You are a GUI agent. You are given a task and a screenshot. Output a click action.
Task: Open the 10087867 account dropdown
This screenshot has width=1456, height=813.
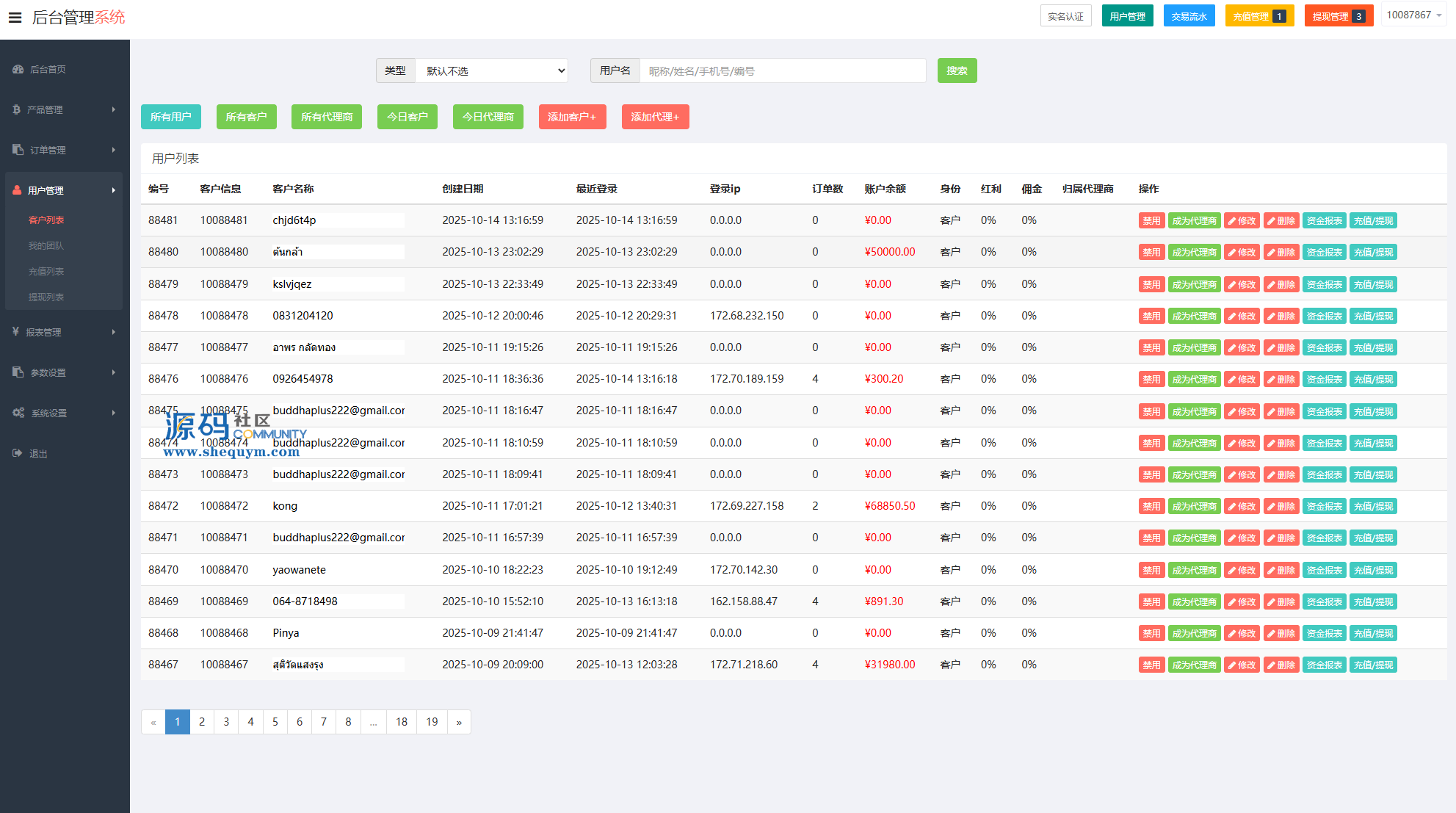click(1413, 15)
